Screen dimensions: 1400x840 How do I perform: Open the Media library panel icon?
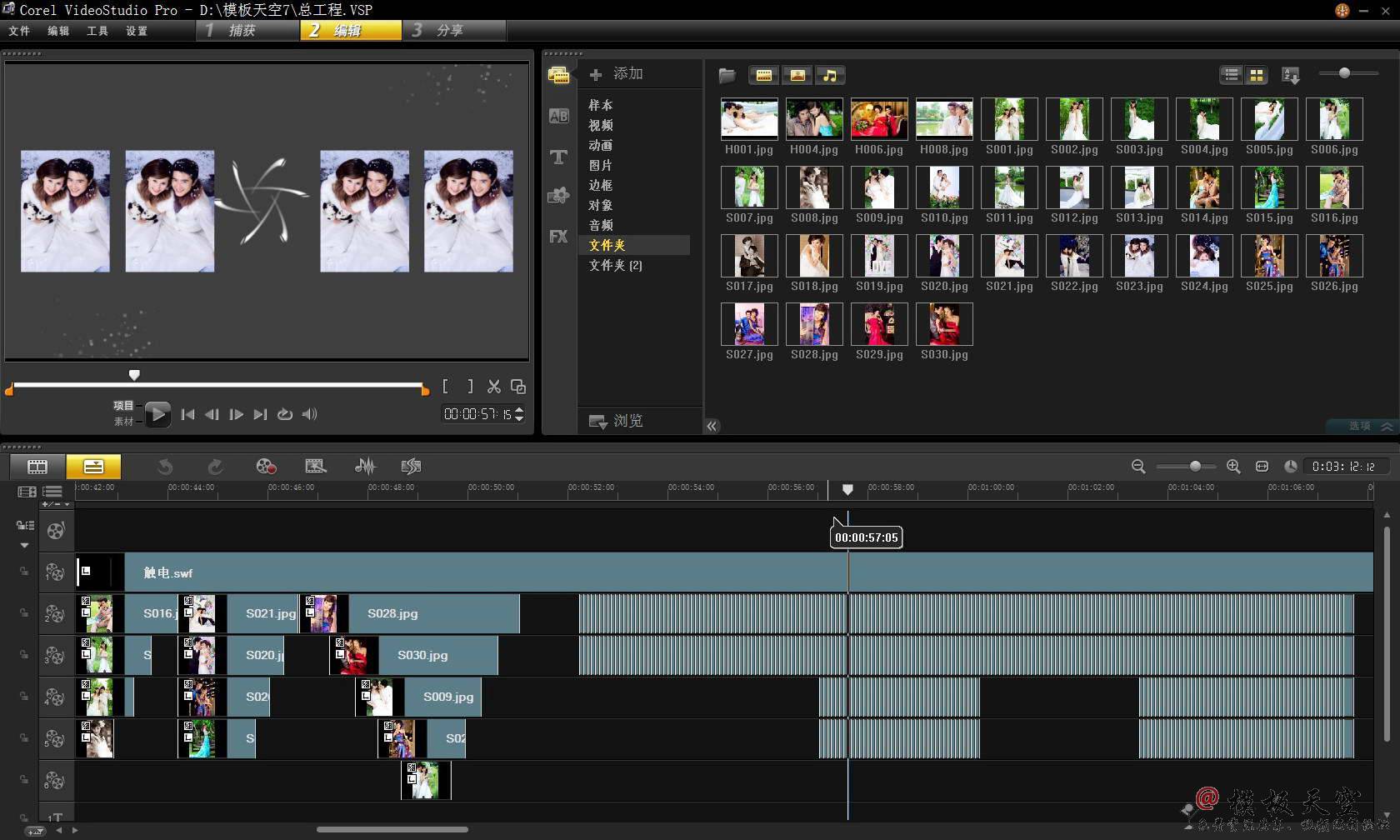coord(558,75)
